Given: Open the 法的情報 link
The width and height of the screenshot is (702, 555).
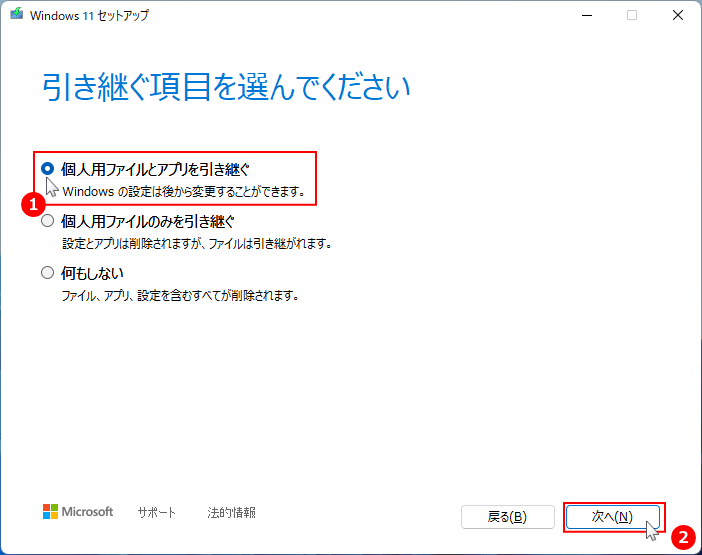Looking at the screenshot, I should pyautogui.click(x=231, y=512).
